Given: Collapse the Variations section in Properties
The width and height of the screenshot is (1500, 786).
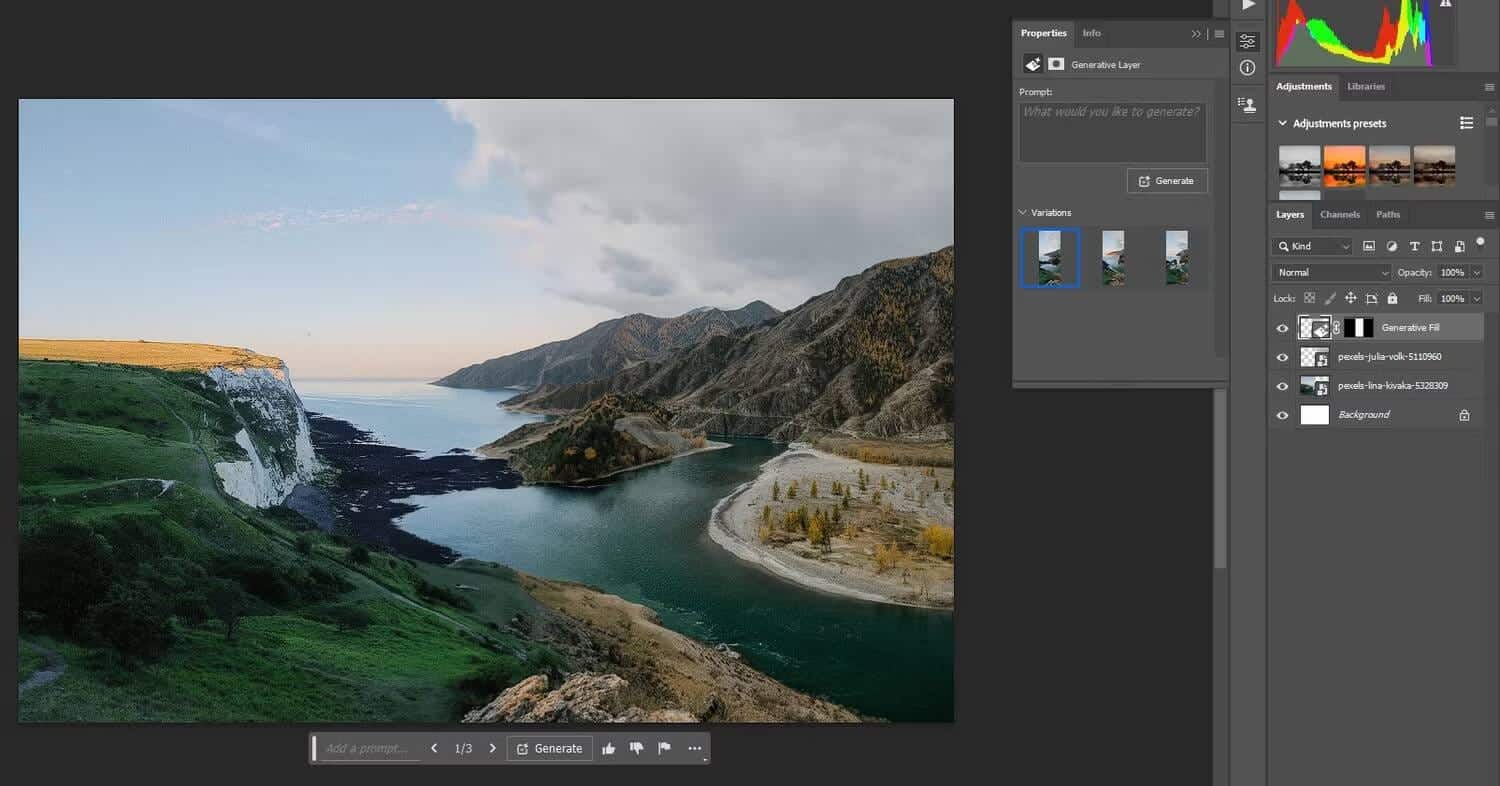Looking at the screenshot, I should 1021,212.
